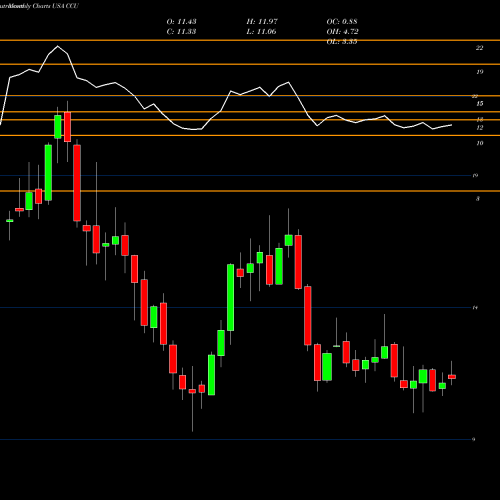Click the 15 axis label
Screen dimensions: 500x500
point(479,104)
